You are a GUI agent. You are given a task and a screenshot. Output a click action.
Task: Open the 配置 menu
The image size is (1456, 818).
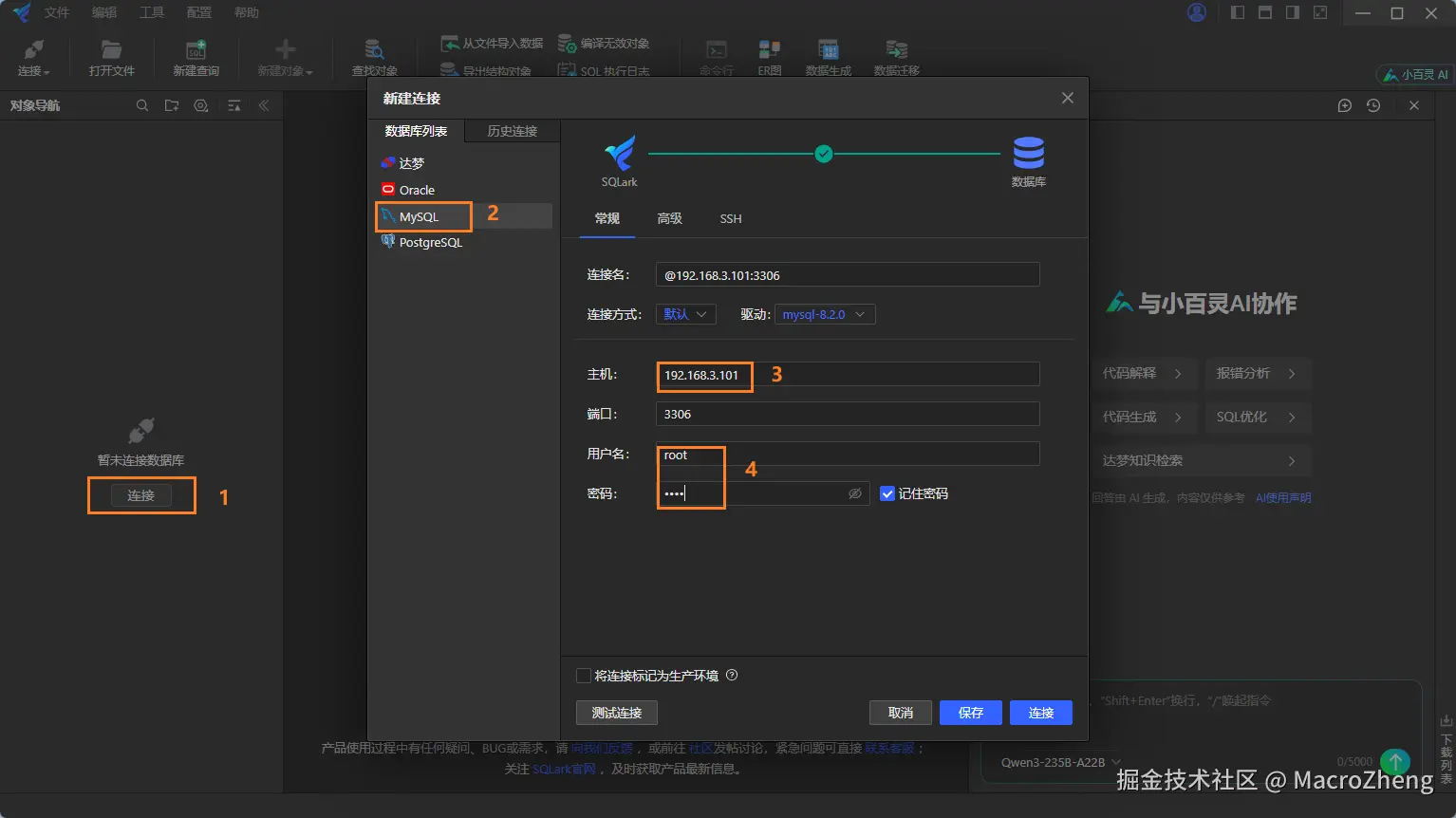point(199,12)
